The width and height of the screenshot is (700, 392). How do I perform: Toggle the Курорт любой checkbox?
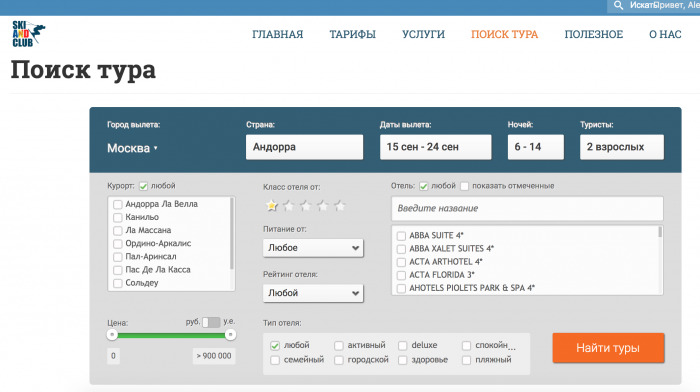(143, 186)
